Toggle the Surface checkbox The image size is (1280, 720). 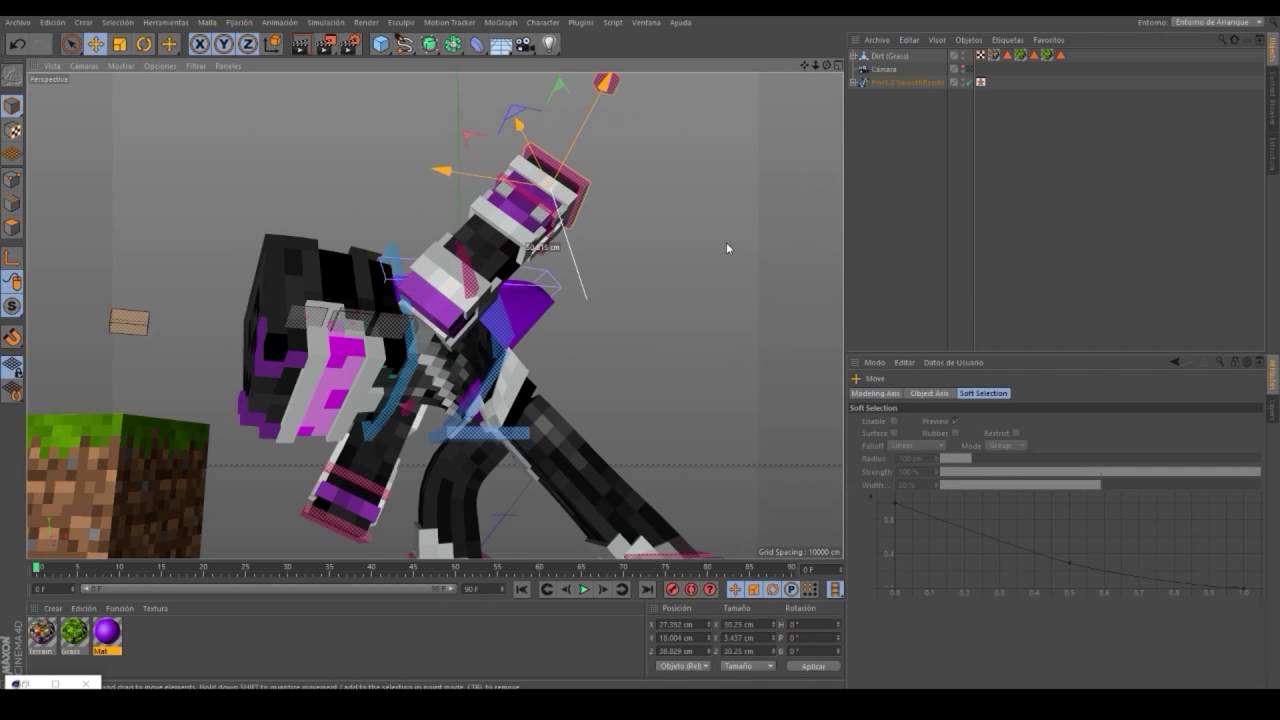pyautogui.click(x=894, y=433)
